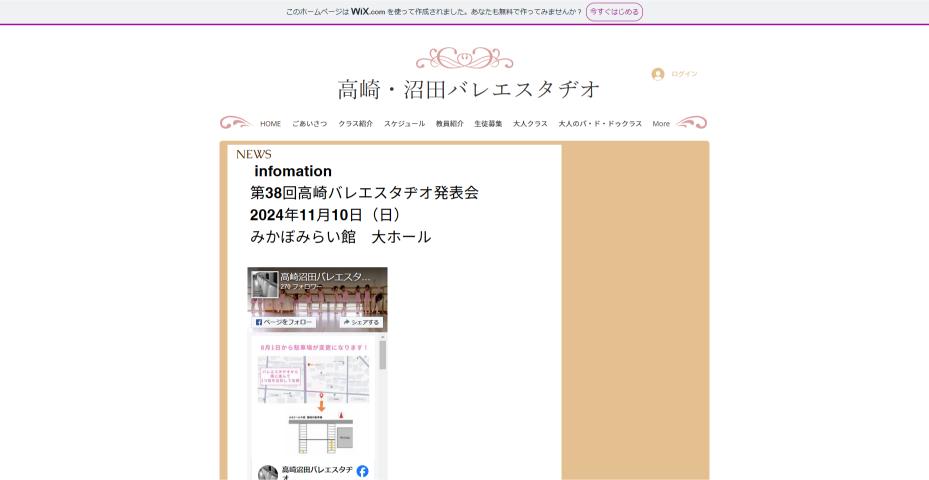Image resolution: width=929 pixels, height=480 pixels.
Task: Click the login avatar icon
Action: coord(658,74)
